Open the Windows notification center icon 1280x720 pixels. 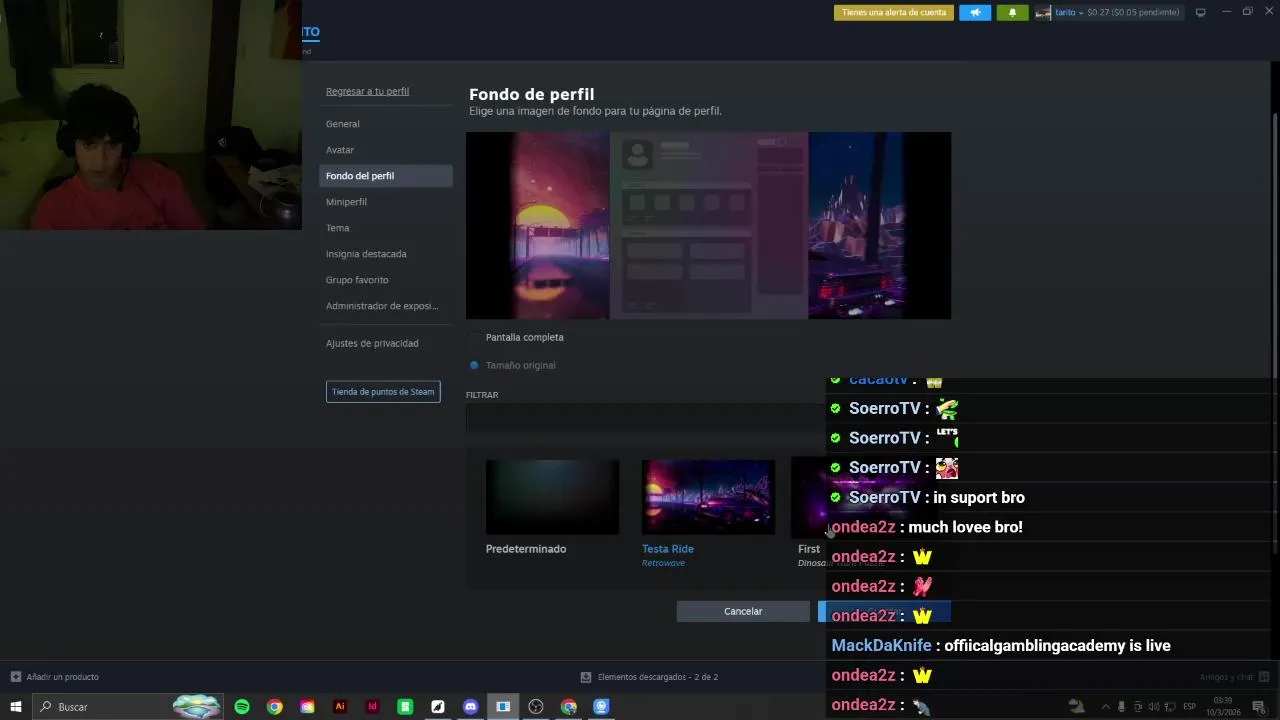click(x=1258, y=707)
